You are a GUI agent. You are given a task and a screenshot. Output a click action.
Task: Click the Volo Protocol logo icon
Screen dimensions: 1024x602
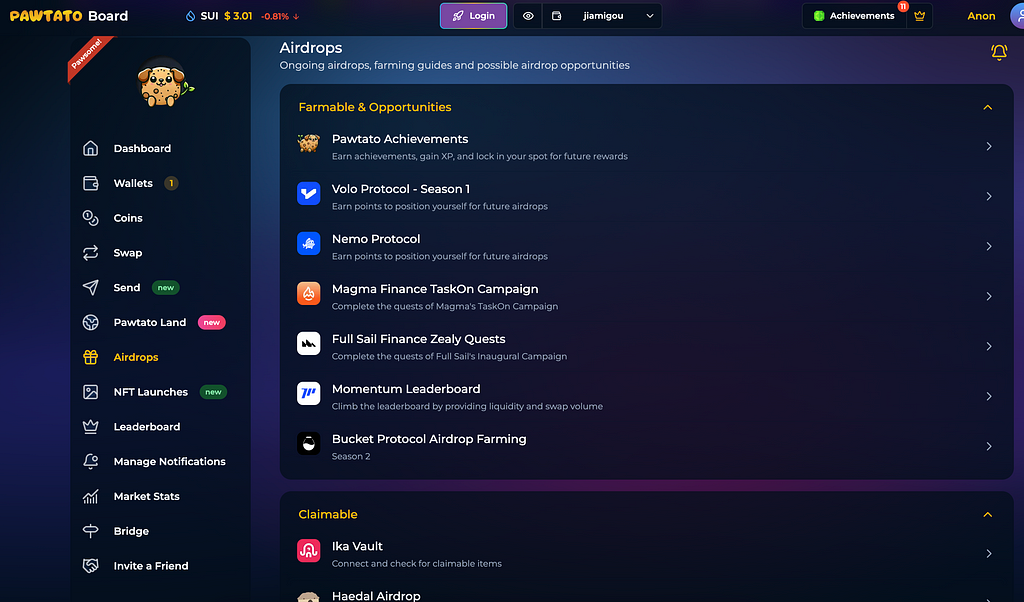click(x=308, y=193)
